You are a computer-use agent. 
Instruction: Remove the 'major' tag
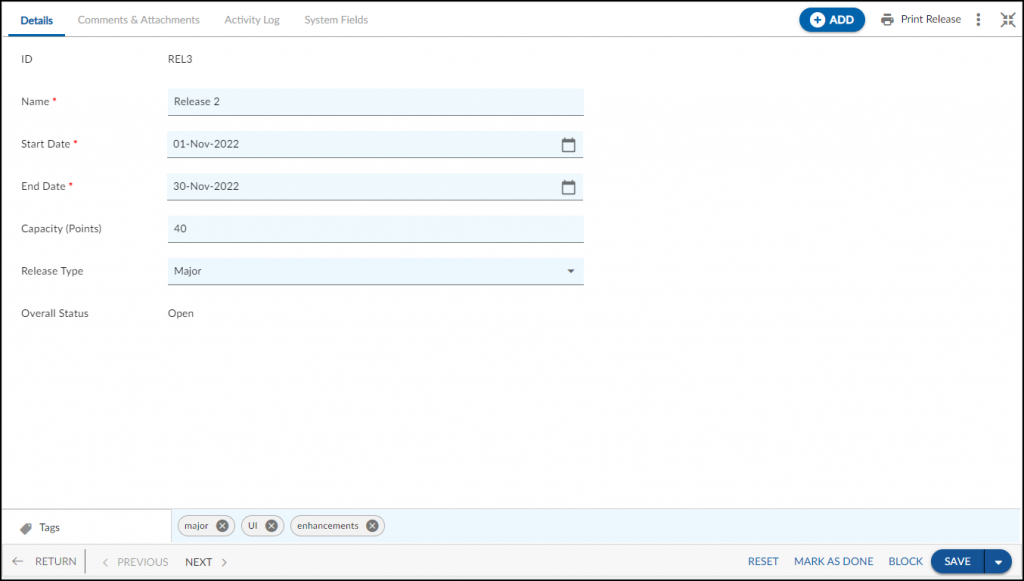click(222, 526)
